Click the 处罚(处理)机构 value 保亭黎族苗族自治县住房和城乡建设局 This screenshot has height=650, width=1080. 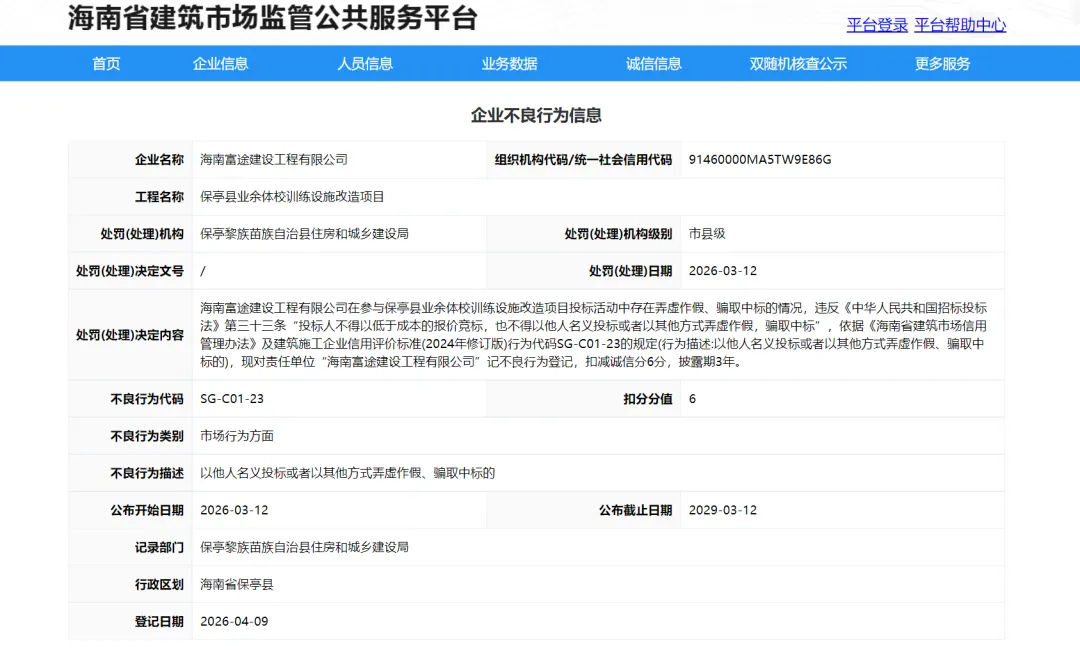[x=304, y=233]
